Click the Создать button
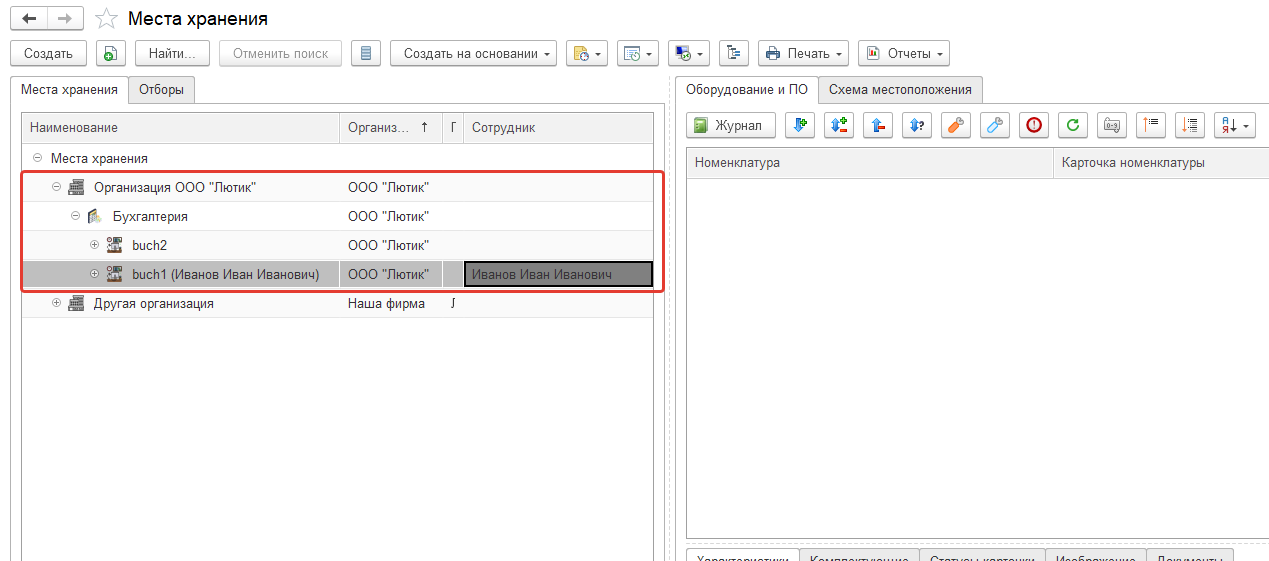The image size is (1269, 561). (48, 54)
